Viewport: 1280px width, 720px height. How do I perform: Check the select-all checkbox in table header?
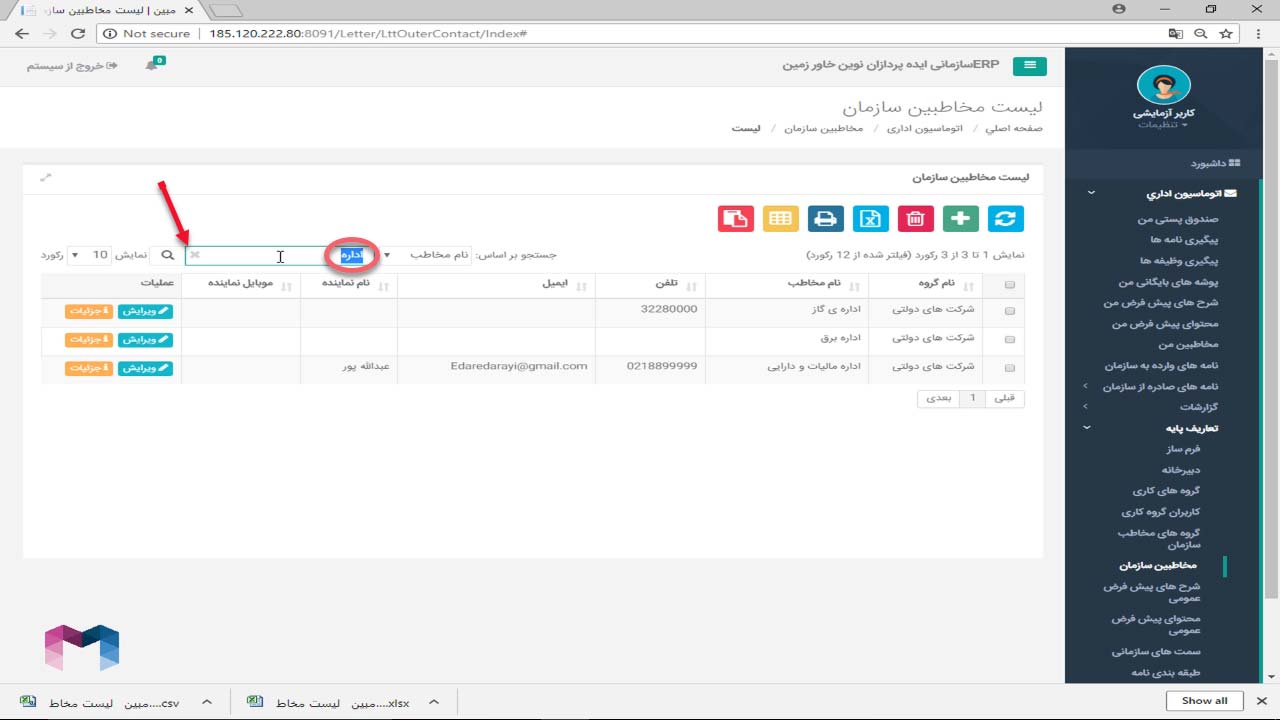[1009, 285]
